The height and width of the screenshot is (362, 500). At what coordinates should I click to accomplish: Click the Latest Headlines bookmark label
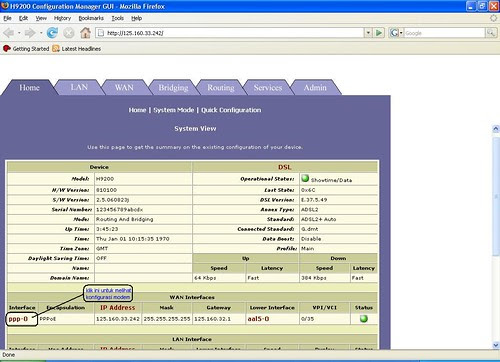click(81, 49)
